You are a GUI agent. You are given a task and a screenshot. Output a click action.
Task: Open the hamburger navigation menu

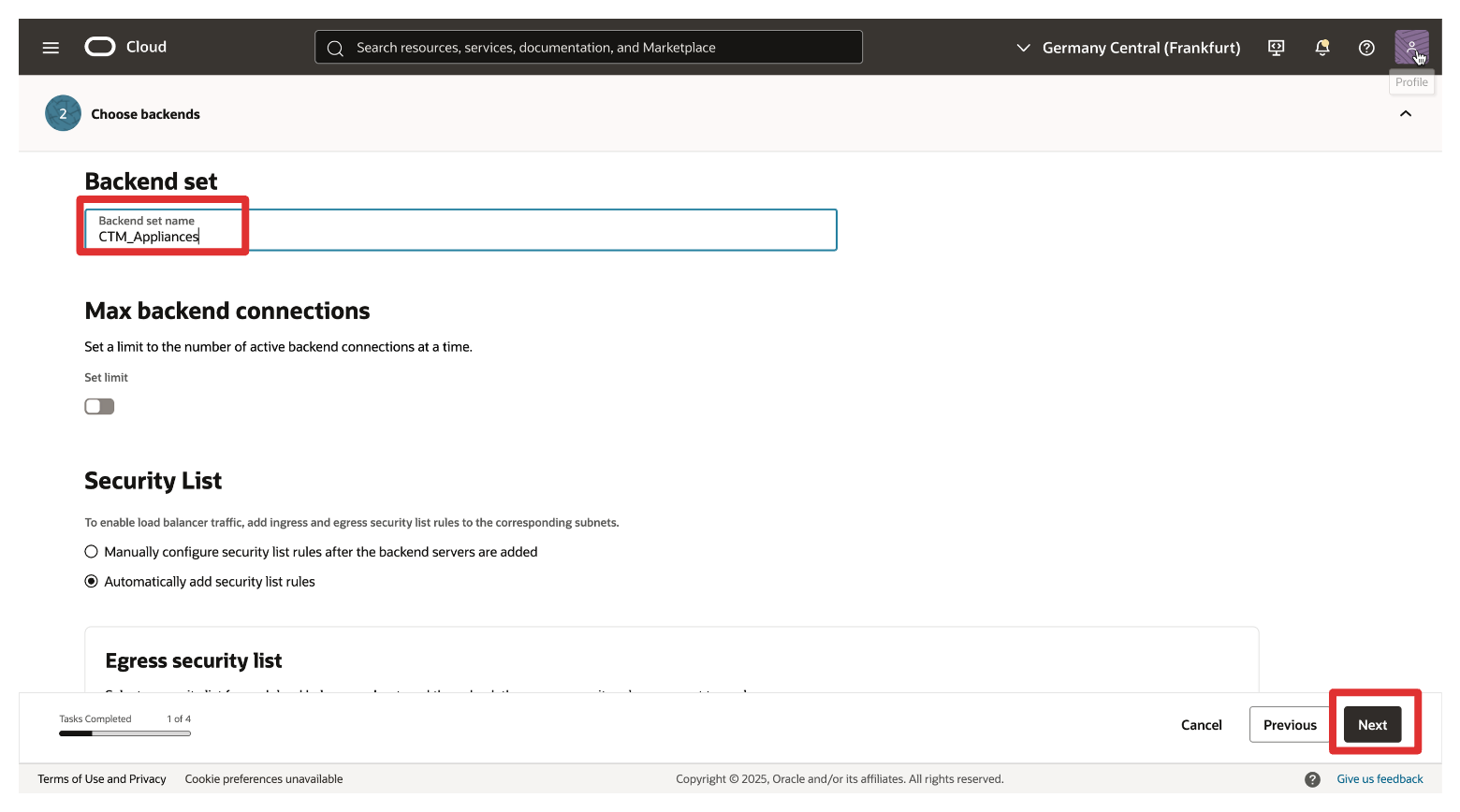(51, 48)
